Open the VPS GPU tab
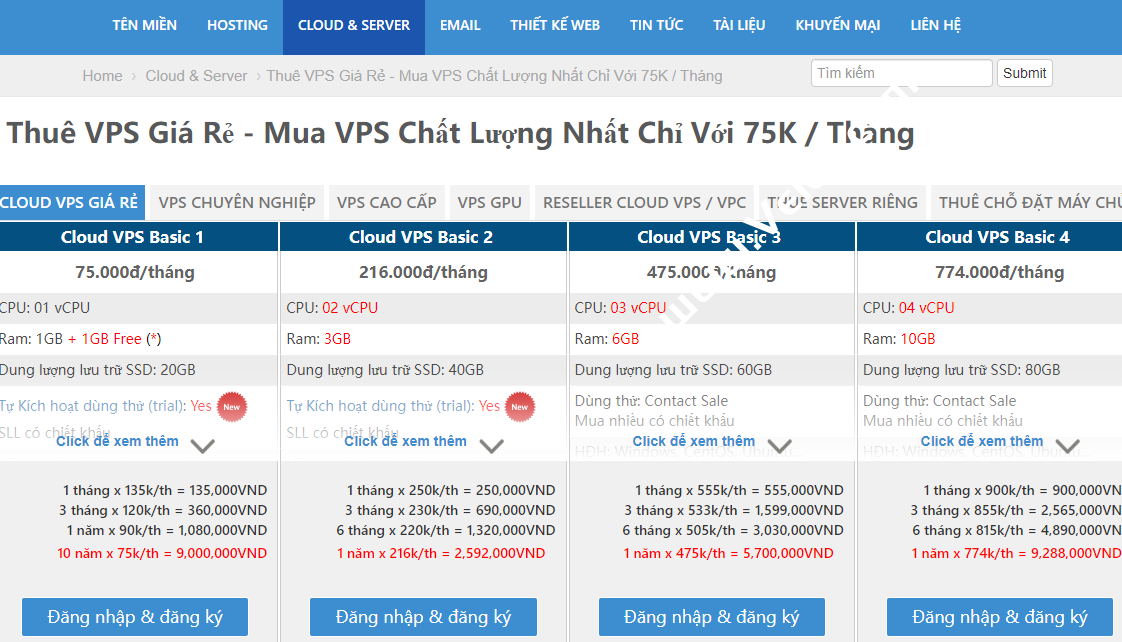 [x=489, y=202]
